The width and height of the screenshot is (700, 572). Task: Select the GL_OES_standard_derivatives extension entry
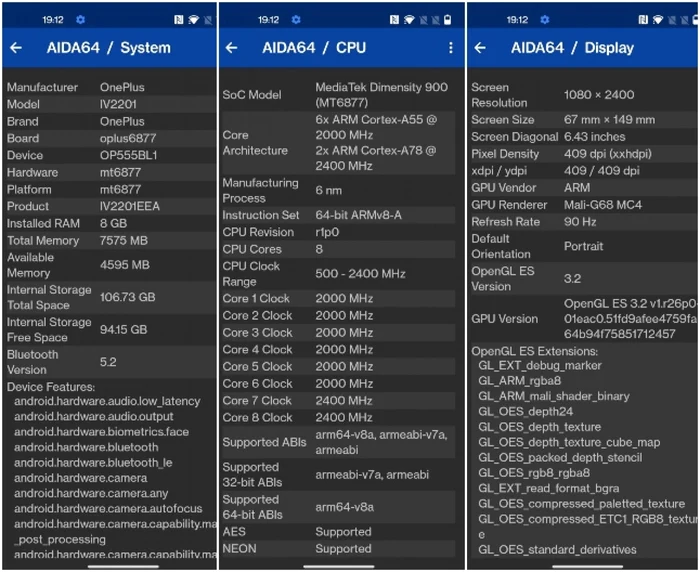(557, 550)
